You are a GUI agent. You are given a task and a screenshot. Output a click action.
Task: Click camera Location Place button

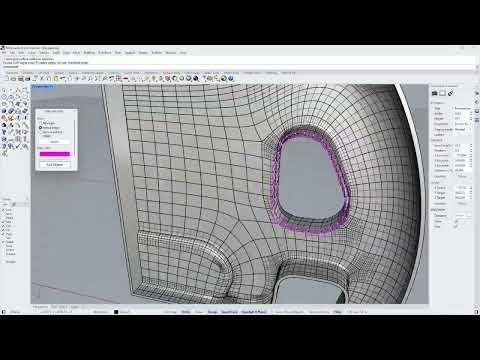pos(462,176)
